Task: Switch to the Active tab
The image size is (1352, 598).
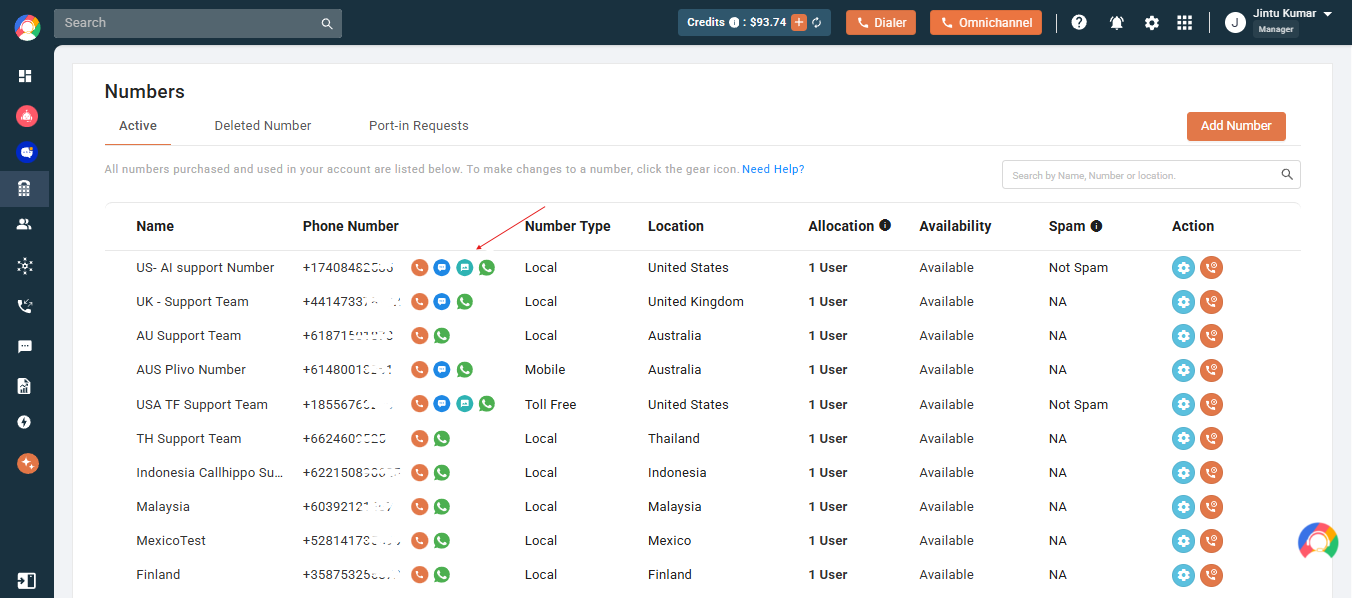Action: point(138,126)
